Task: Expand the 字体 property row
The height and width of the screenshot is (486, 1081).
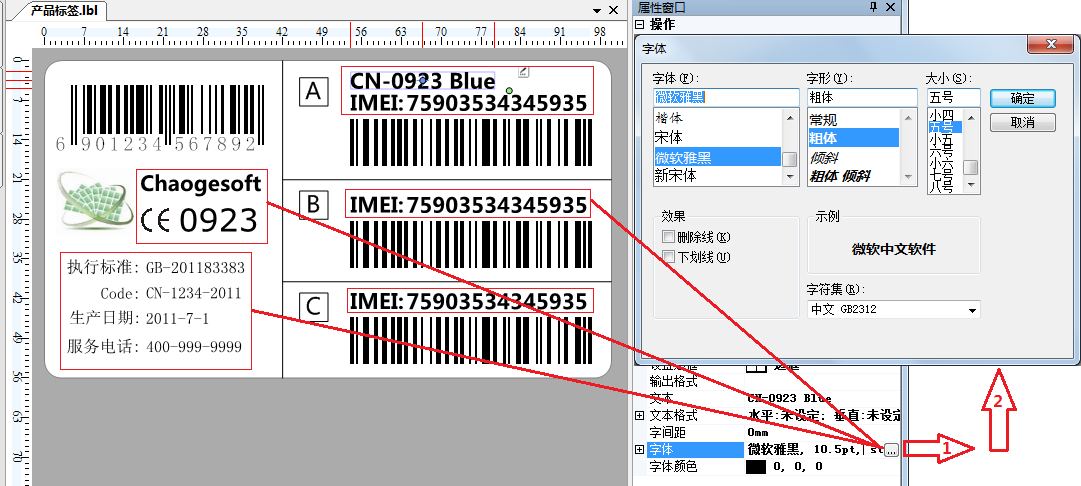Action: [639, 449]
